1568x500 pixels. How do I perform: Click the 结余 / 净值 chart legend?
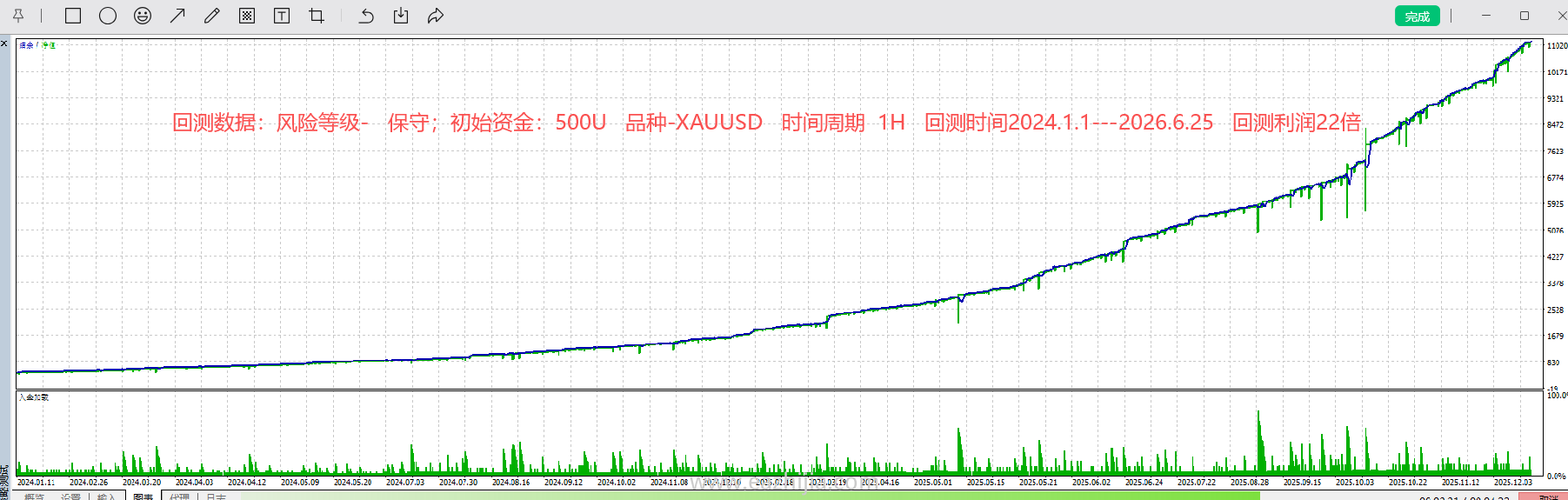[x=37, y=45]
